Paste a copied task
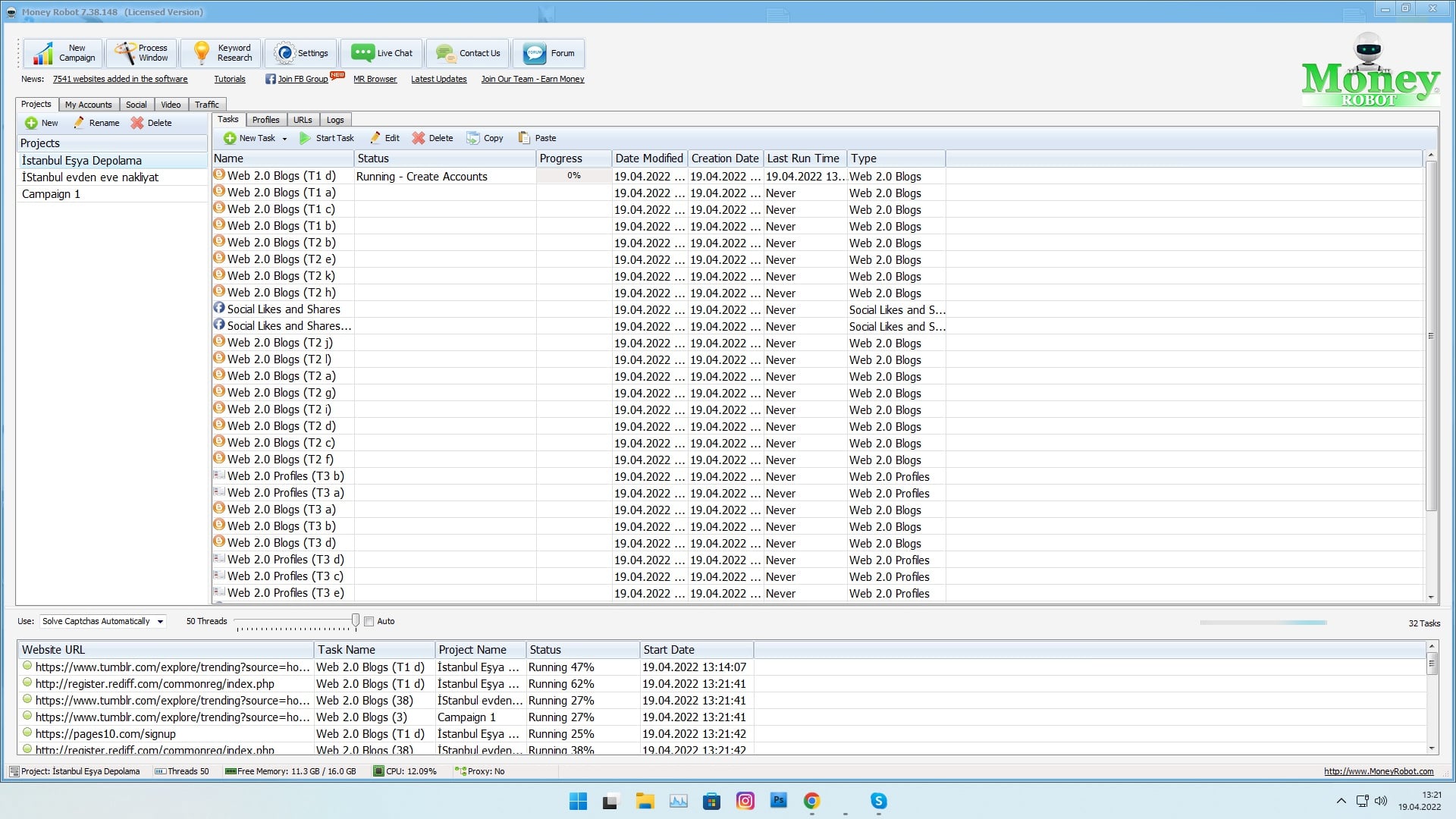 click(537, 138)
